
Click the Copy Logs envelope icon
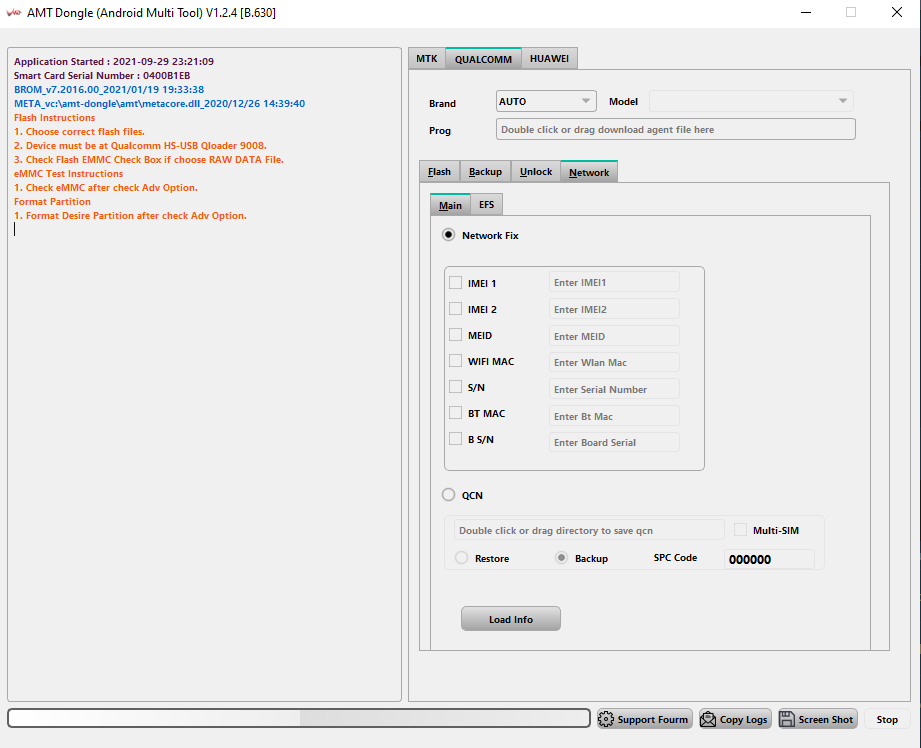point(708,719)
